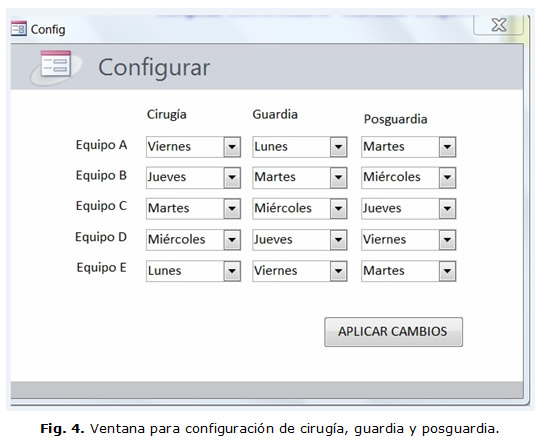This screenshot has height=446, width=543.
Task: Expand Equipo A Guardia dropdown arrow
Action: 338,147
